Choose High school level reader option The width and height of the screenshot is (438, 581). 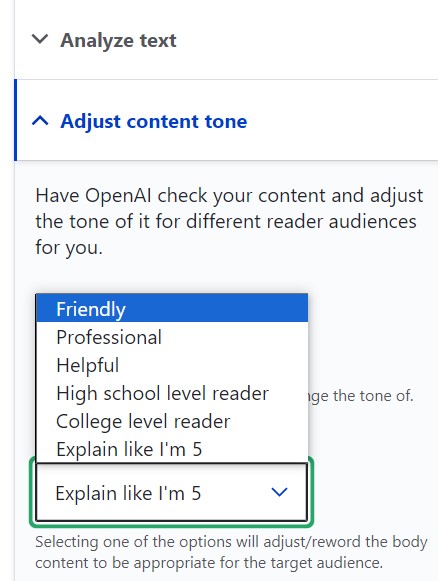point(172,394)
